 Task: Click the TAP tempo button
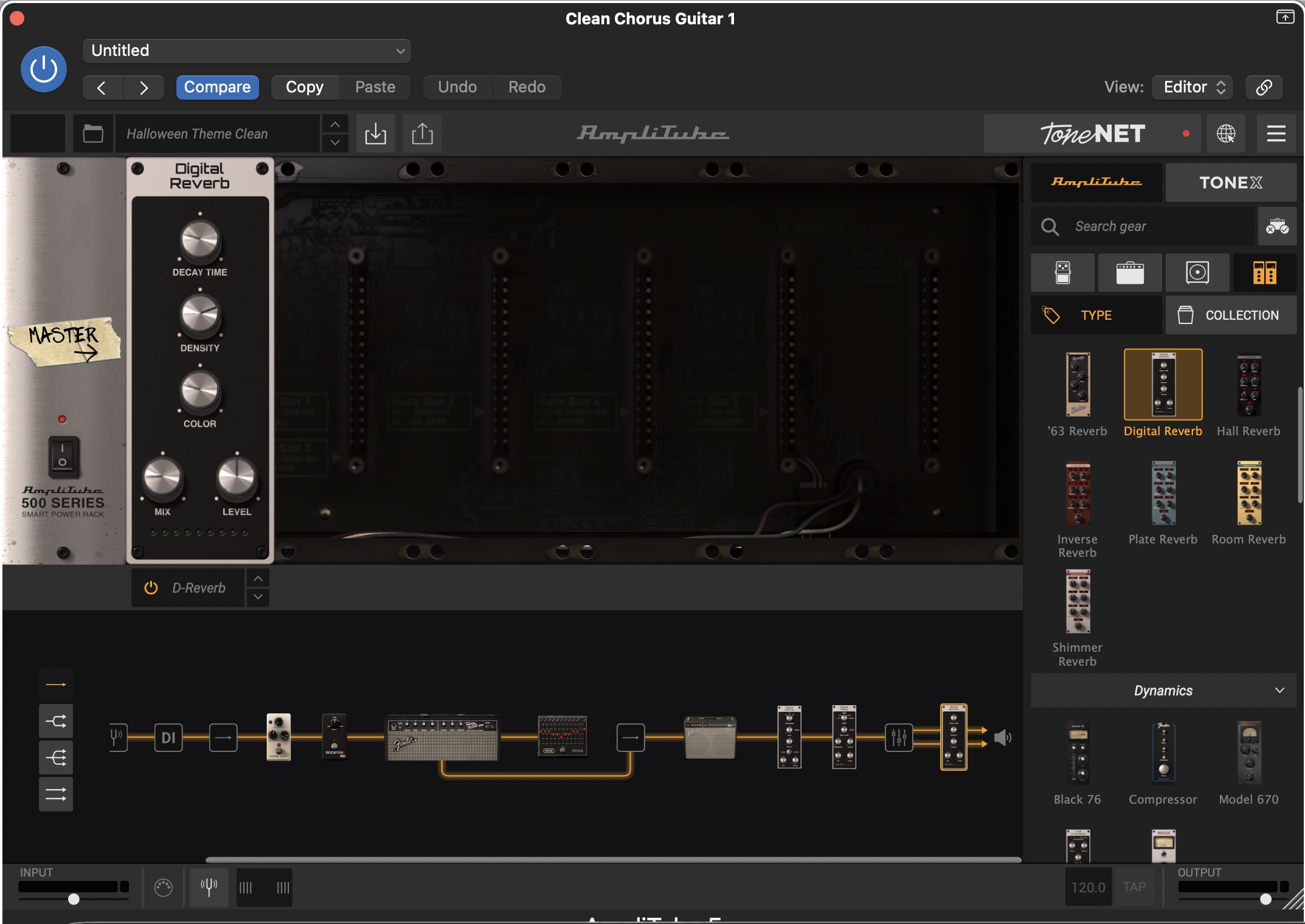click(x=1134, y=887)
